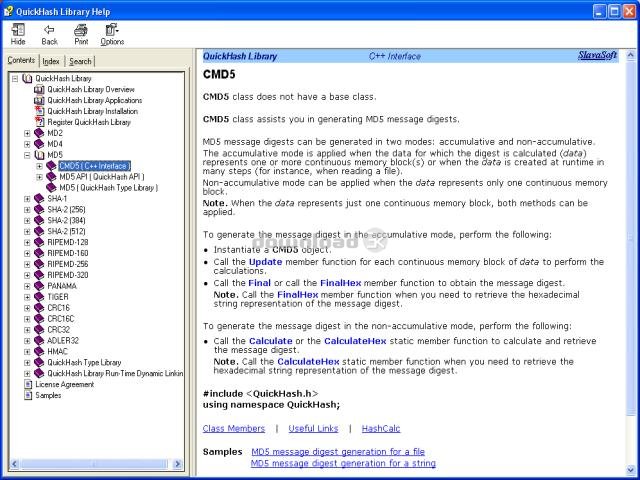
Task: Print the topic using Print icon
Action: (x=81, y=30)
